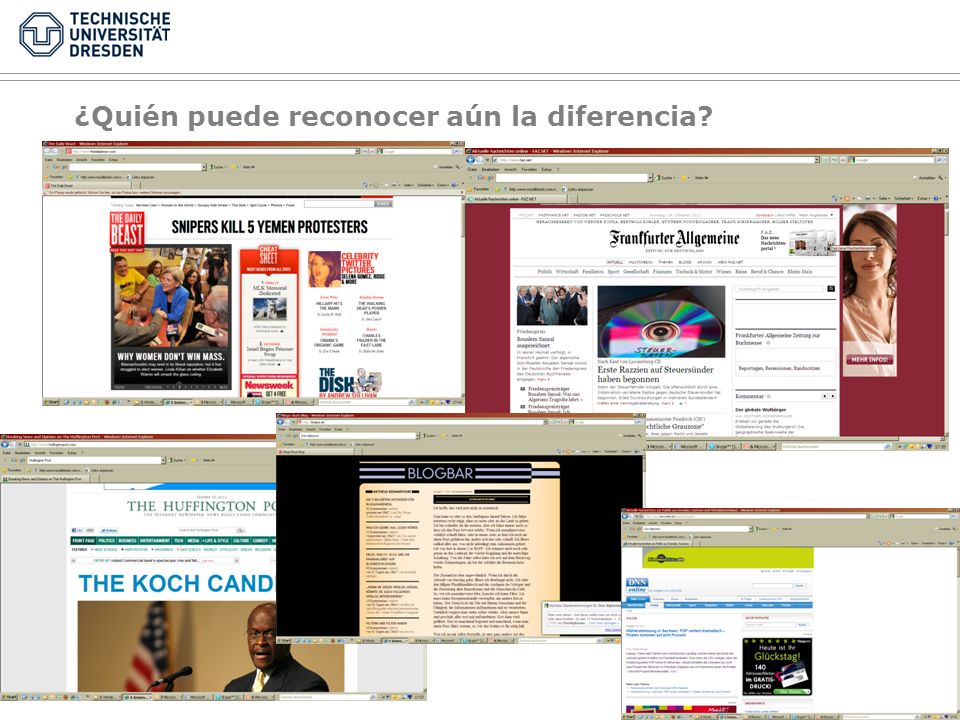Click the BLOGBAR header logo
This screenshot has width=960, height=720.
(440, 473)
